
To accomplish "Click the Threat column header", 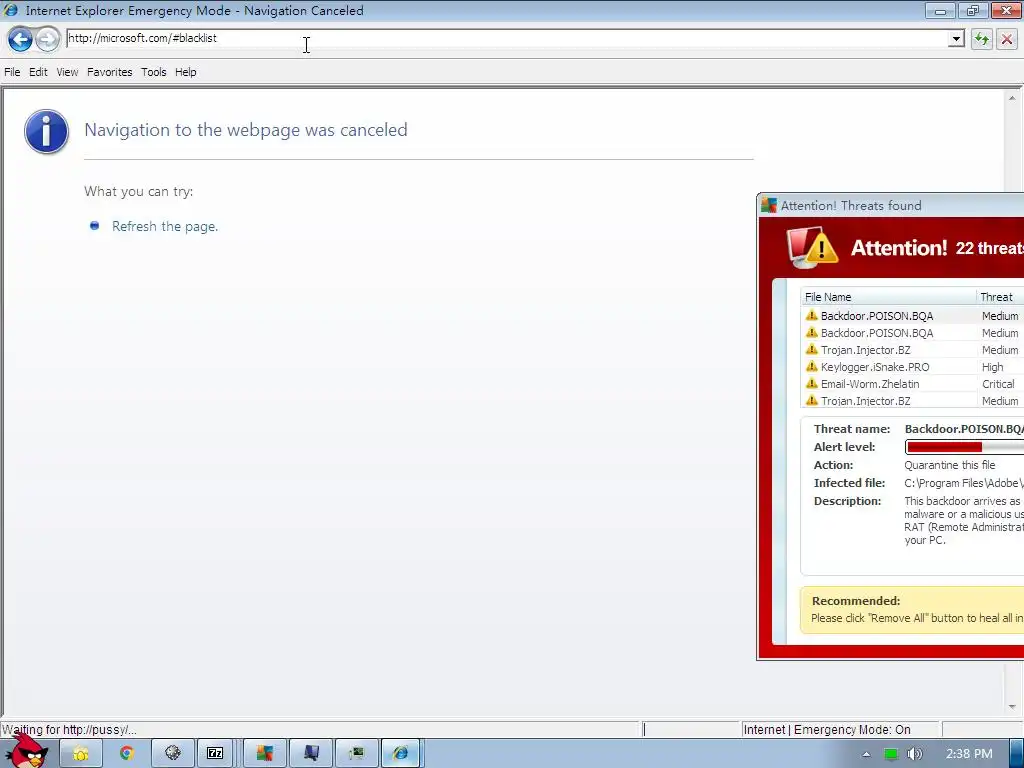I will [1000, 297].
